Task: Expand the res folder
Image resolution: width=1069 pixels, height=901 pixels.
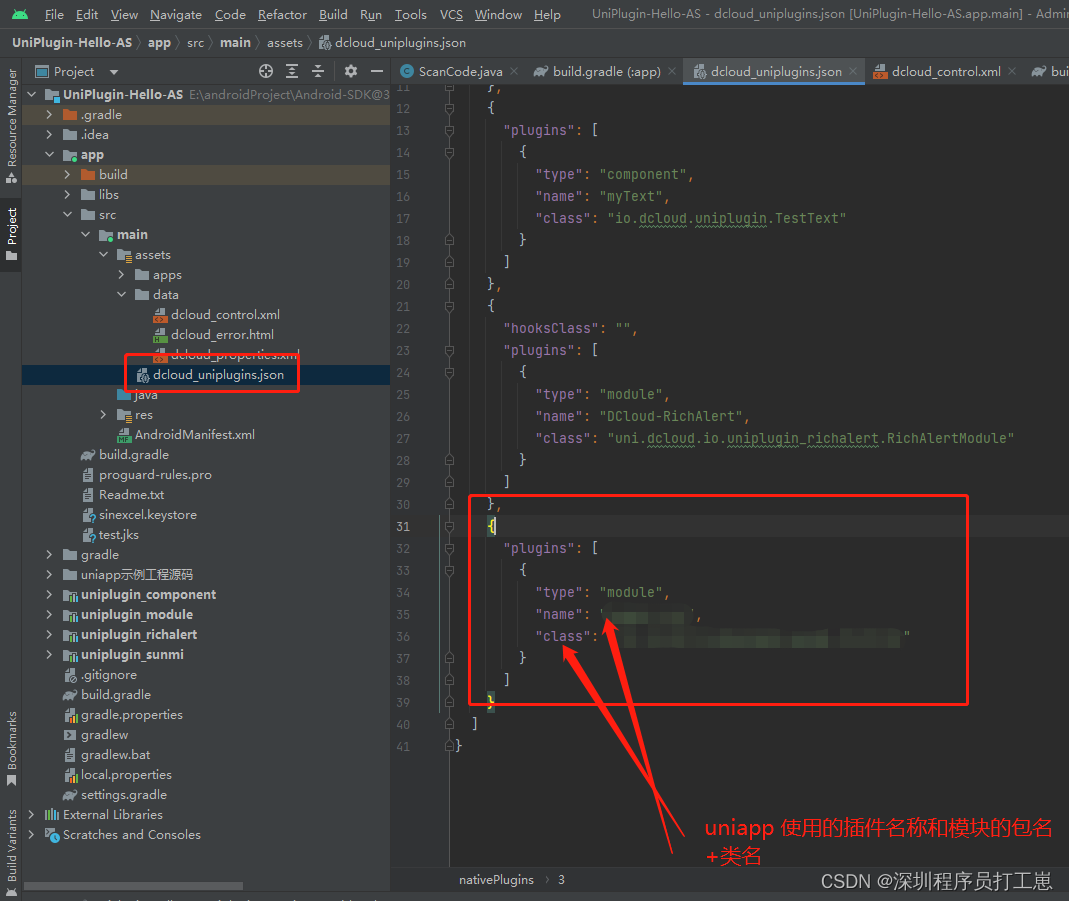Action: [x=103, y=414]
